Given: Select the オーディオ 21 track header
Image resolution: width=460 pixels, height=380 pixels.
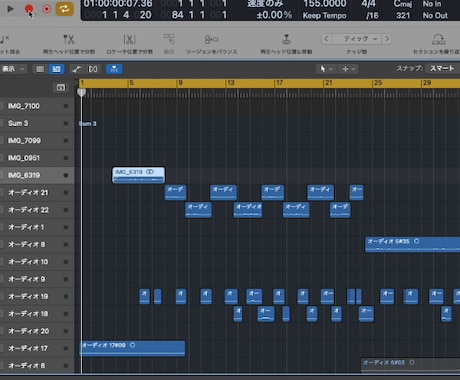Looking at the screenshot, I should pos(37,193).
